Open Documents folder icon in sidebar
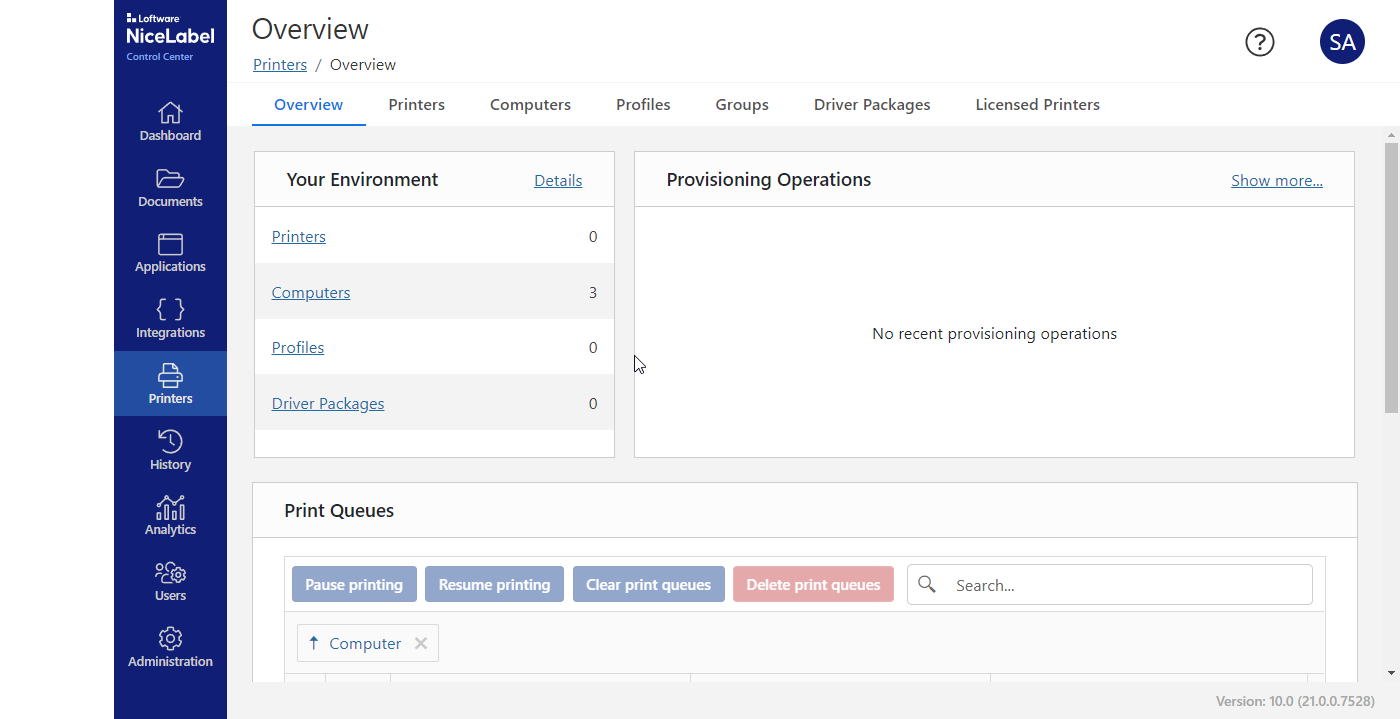Viewport: 1400px width, 719px height. (x=170, y=179)
